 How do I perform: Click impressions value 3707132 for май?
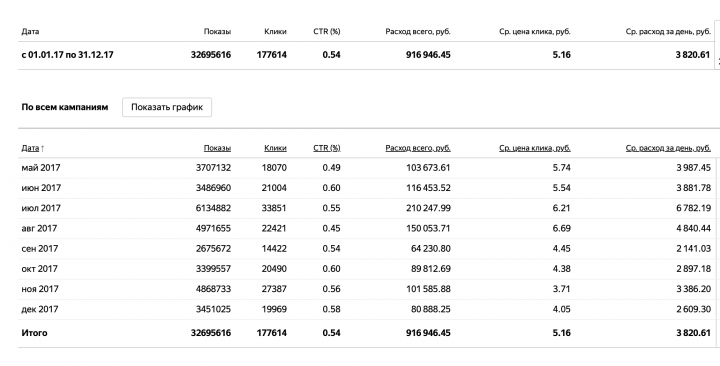tap(213, 168)
